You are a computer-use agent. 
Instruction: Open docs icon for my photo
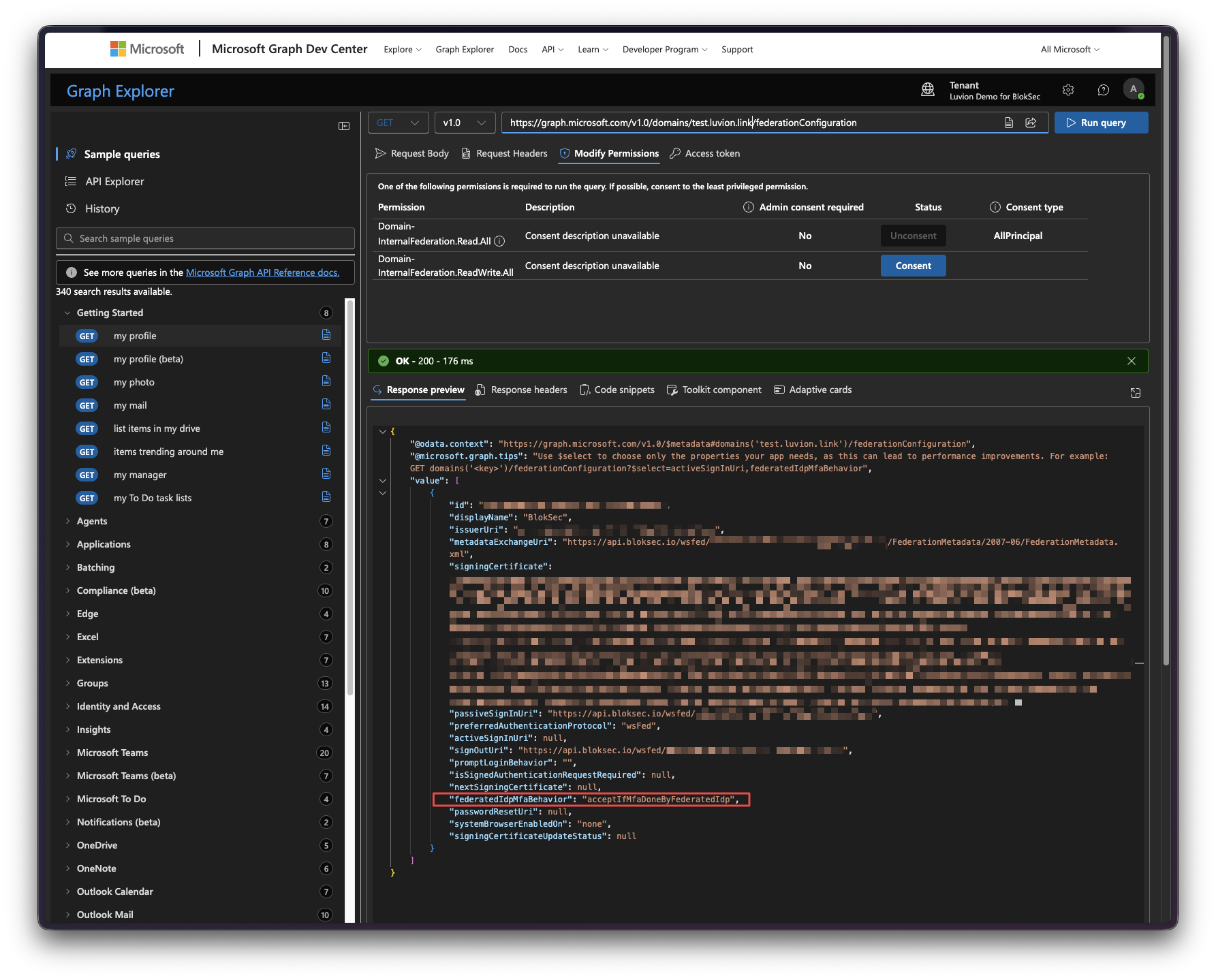326,381
